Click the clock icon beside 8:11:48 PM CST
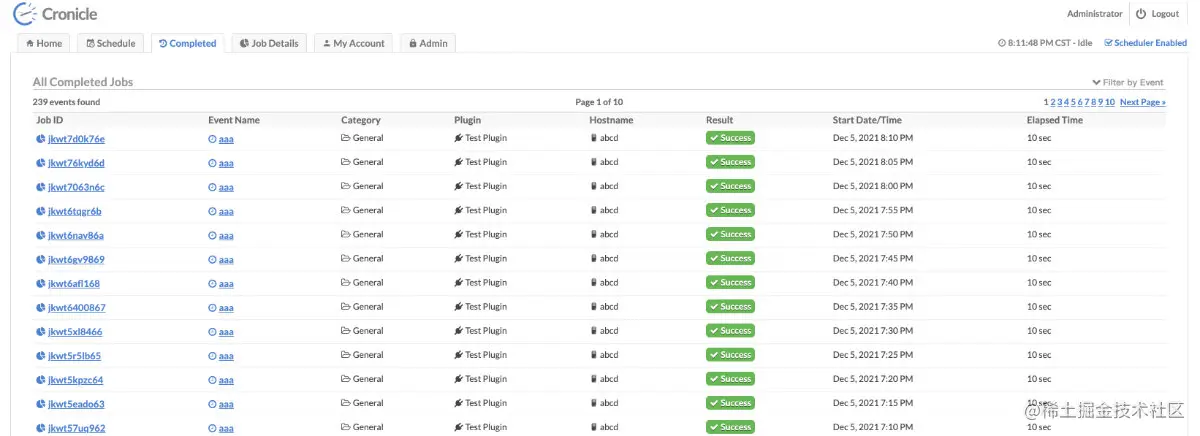 coord(1002,43)
